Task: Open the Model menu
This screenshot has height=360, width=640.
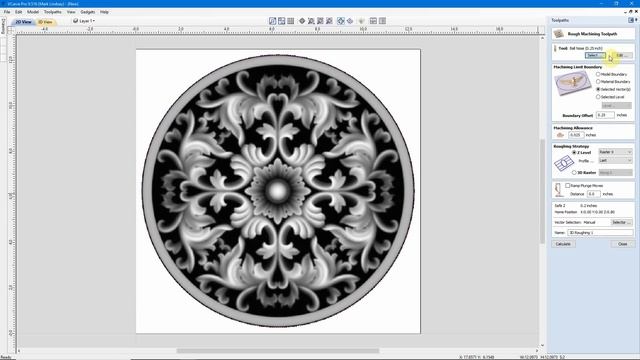Action: (33, 12)
